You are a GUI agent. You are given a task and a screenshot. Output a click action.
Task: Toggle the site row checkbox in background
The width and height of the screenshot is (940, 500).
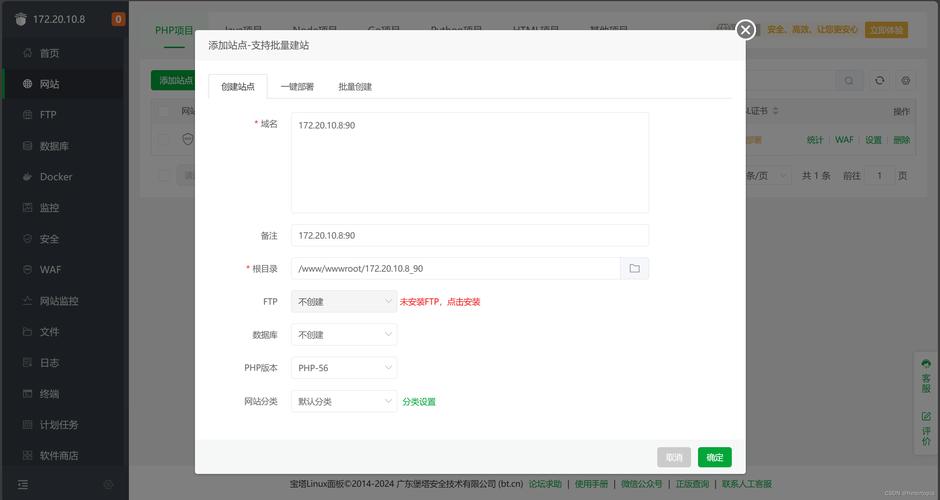(x=164, y=140)
